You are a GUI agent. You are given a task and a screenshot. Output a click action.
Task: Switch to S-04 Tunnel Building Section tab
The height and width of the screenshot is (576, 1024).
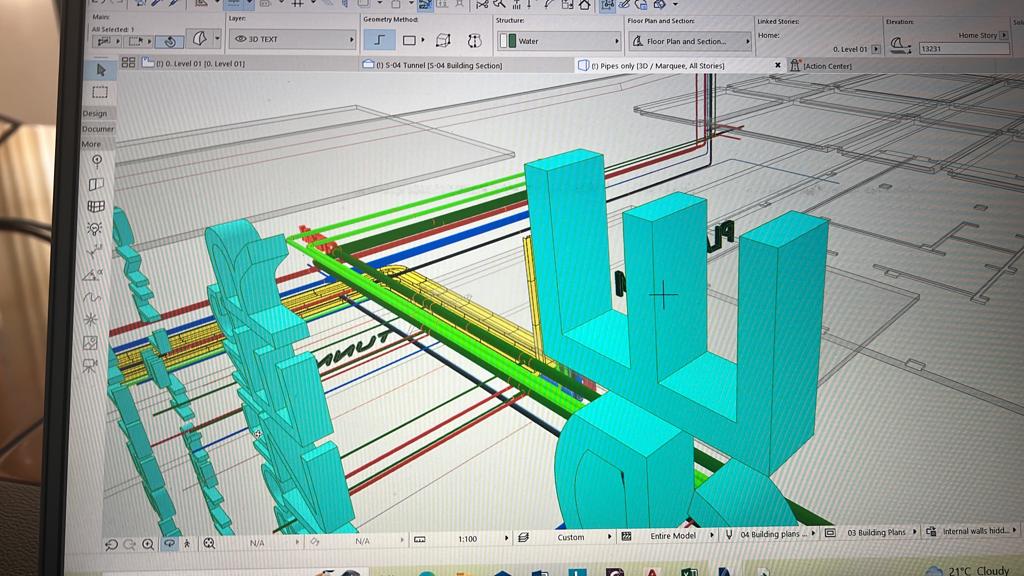pos(438,66)
